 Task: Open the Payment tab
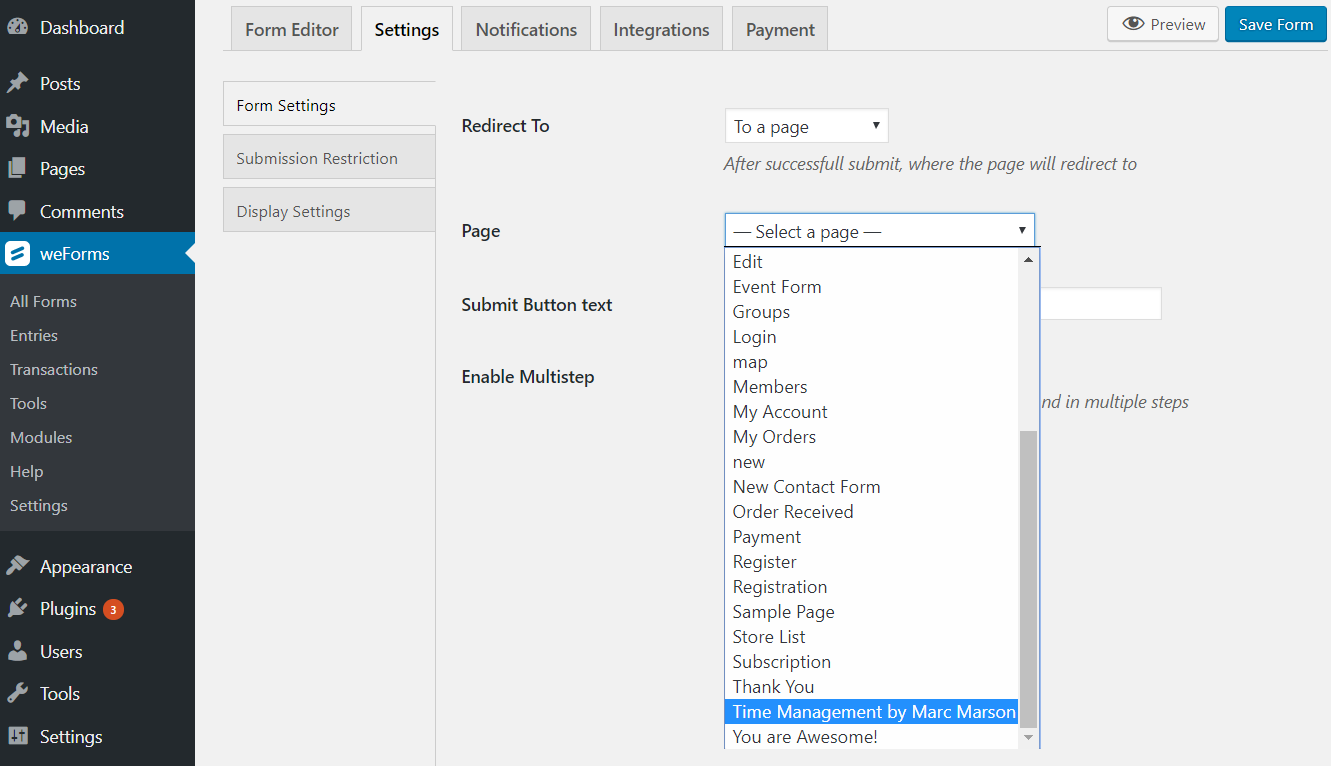click(x=780, y=29)
